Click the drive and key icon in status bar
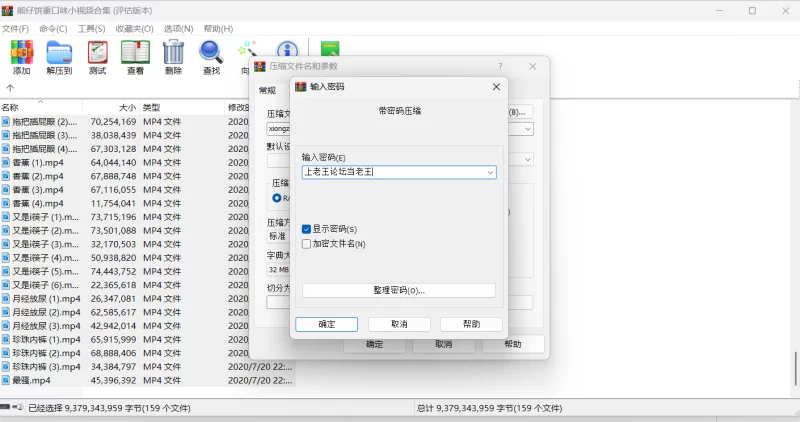 click(x=12, y=407)
